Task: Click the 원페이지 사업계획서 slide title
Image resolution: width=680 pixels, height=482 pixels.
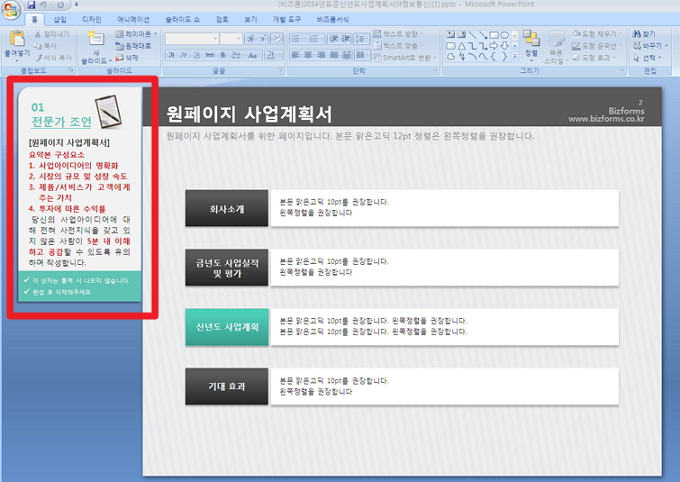Action: coord(249,114)
